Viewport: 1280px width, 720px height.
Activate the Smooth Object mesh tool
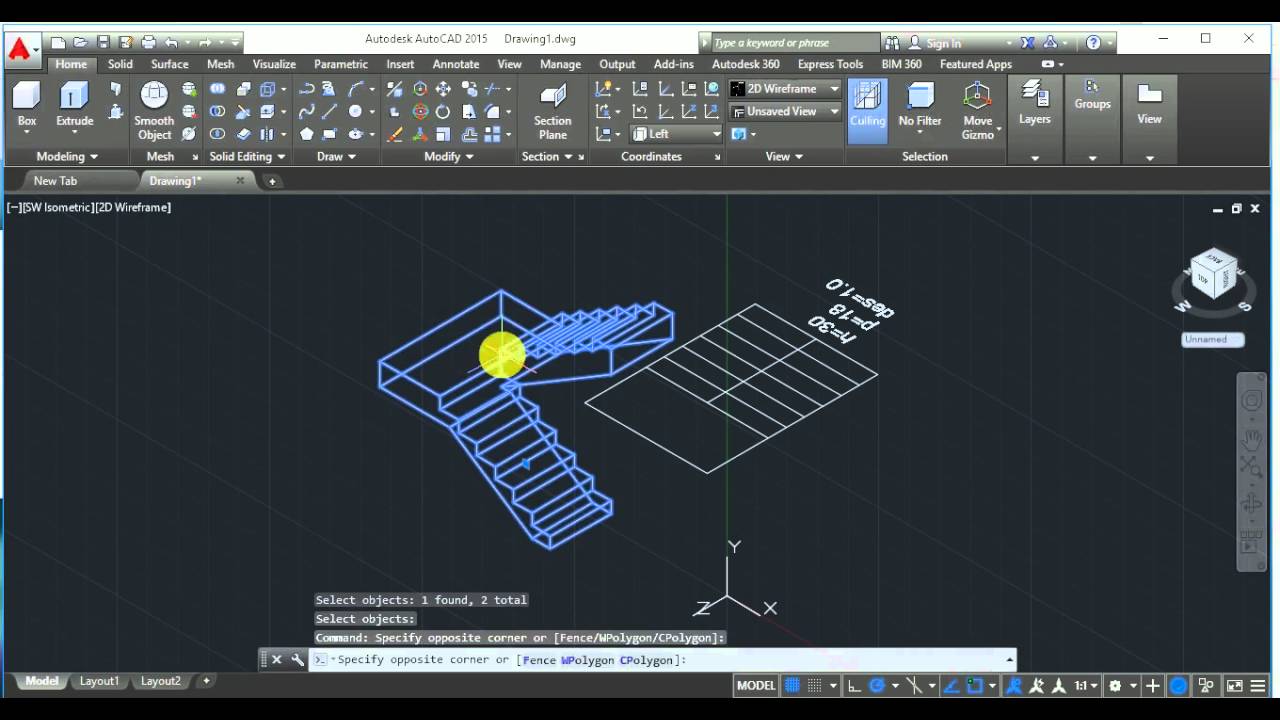point(154,98)
